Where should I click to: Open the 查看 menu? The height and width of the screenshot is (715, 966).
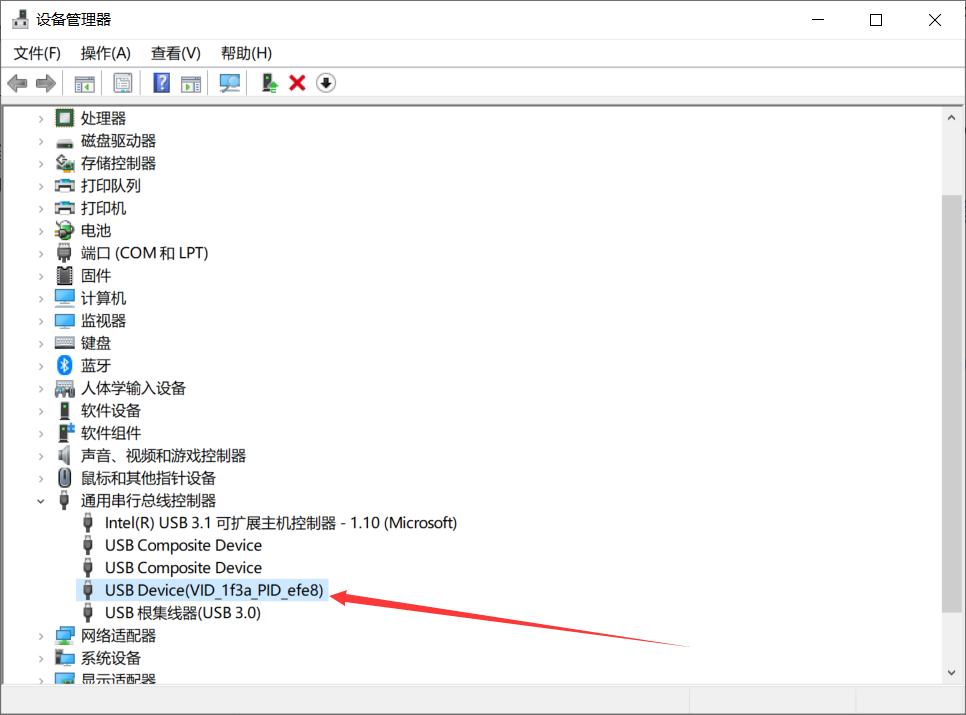175,52
